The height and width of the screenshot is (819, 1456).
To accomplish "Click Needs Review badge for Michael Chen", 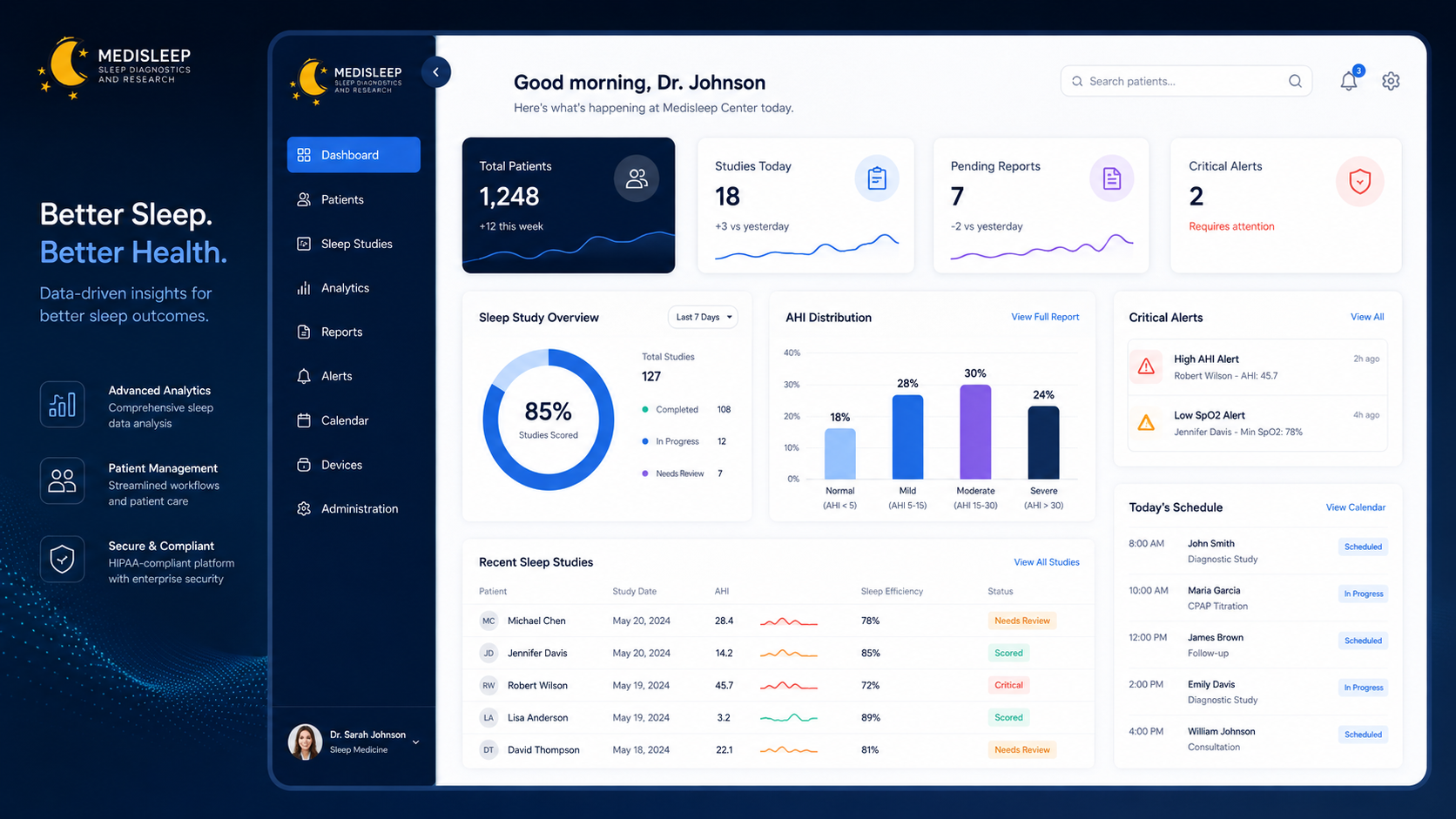I will point(1022,621).
